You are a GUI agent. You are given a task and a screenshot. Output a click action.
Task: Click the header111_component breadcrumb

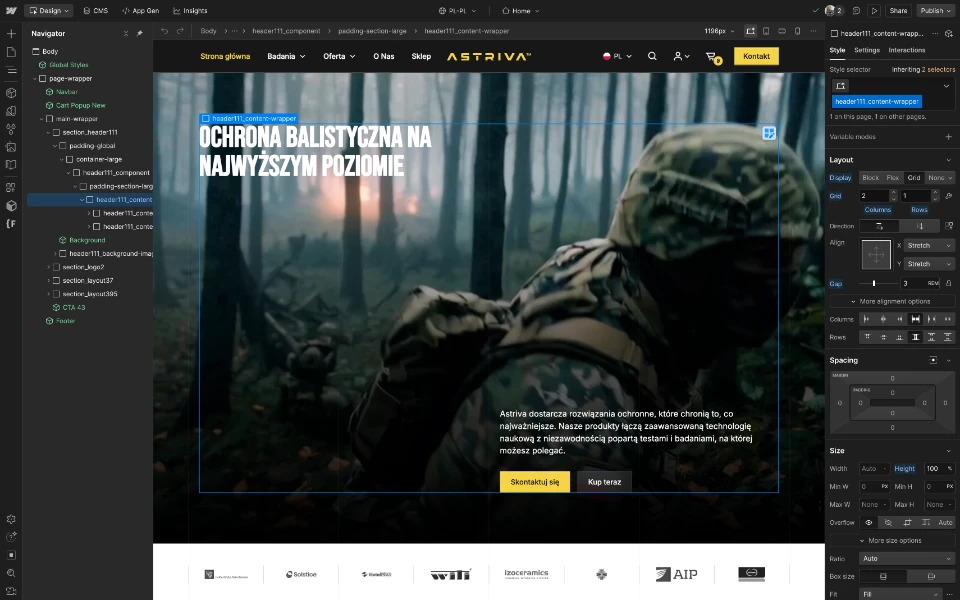pos(286,31)
